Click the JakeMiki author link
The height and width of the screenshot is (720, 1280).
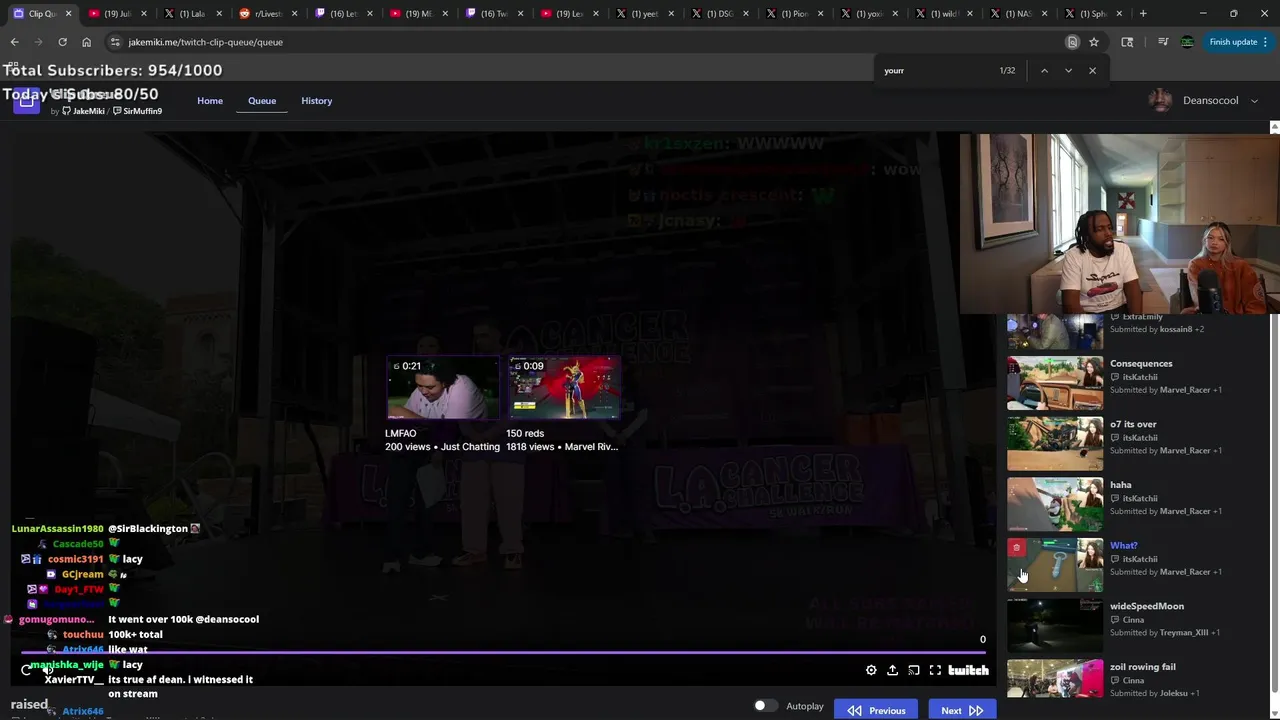tap(84, 111)
